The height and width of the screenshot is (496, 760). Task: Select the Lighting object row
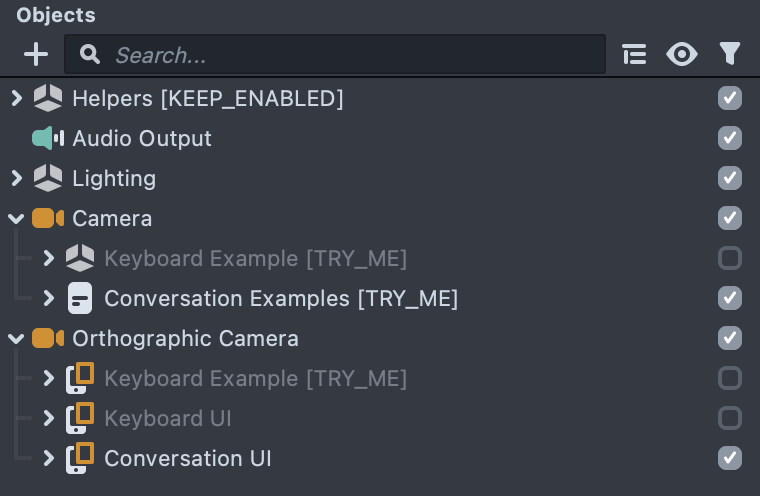(114, 178)
